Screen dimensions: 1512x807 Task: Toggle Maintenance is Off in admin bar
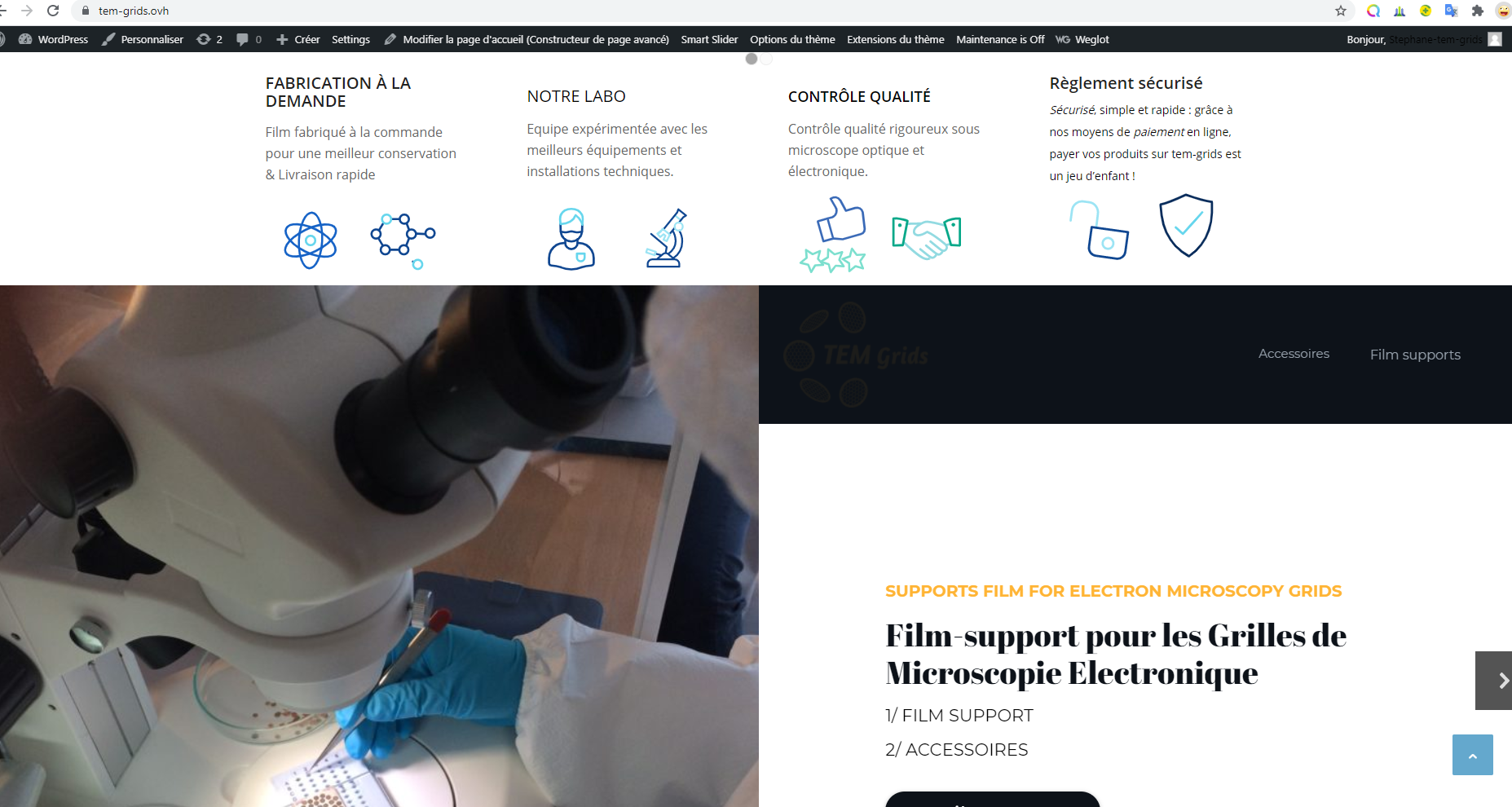[1000, 39]
